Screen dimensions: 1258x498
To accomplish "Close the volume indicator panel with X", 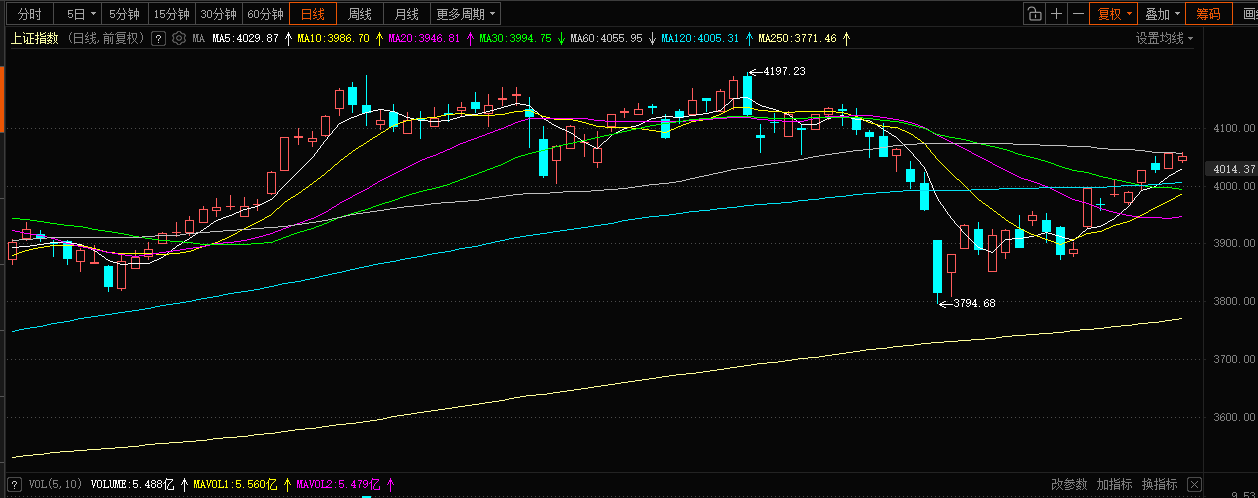I will pyautogui.click(x=1194, y=484).
